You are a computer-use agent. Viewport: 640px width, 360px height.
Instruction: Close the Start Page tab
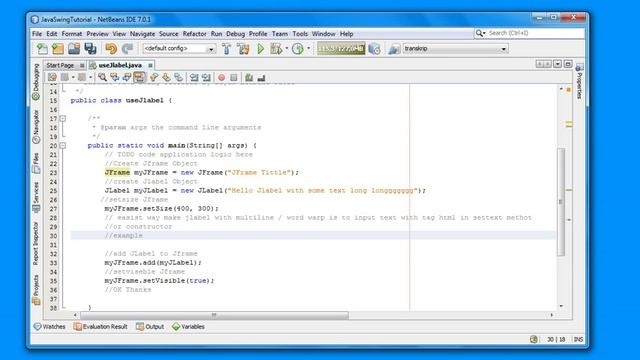(x=82, y=65)
